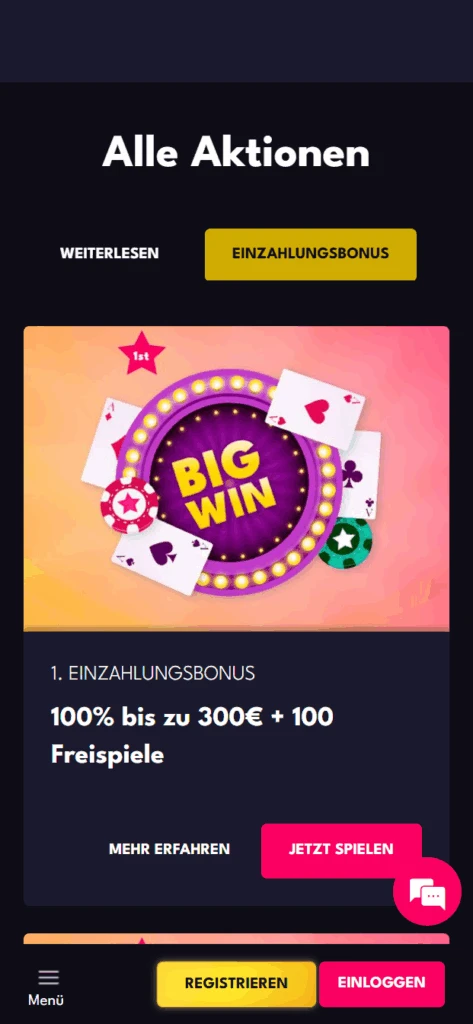The width and height of the screenshot is (473, 1024).
Task: Open the 100% bis zu 300€ bonus title
Action: point(192,736)
